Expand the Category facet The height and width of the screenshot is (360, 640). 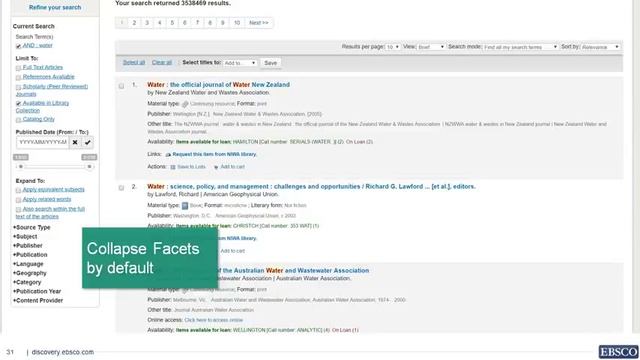click(27, 282)
